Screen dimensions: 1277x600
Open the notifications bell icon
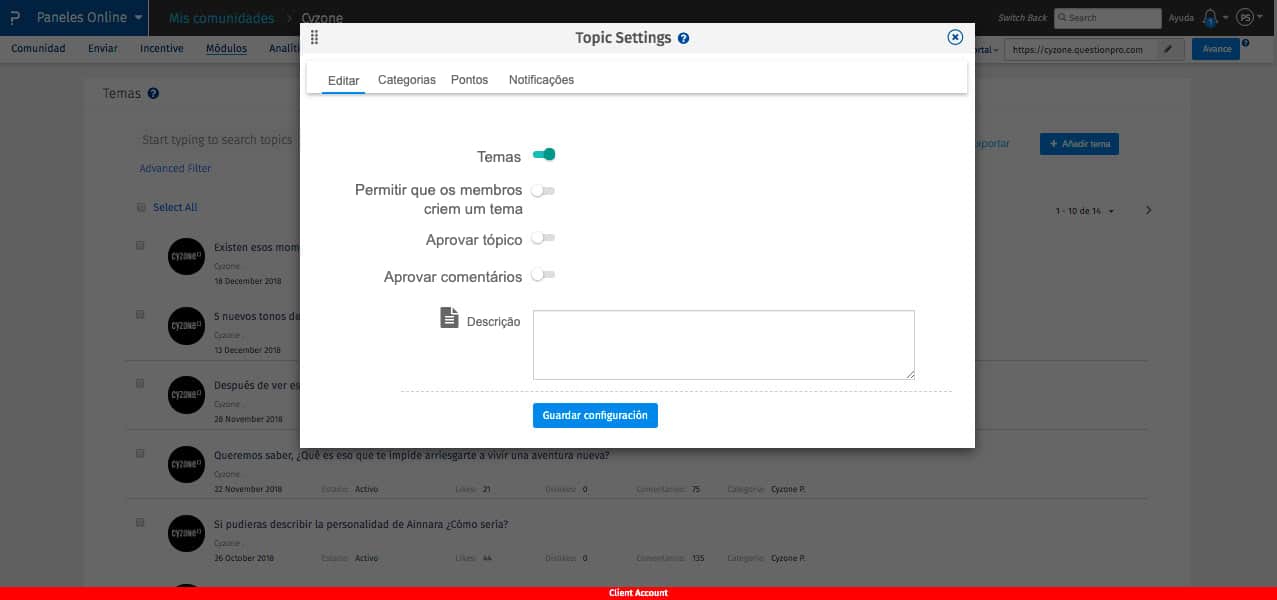tap(1210, 18)
